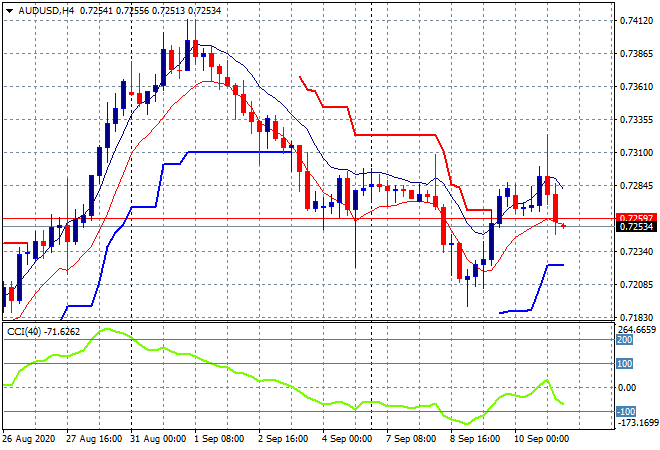Viewport: 660px width, 450px height.
Task: Click the 0.73100 price axis label
Action: coord(634,153)
